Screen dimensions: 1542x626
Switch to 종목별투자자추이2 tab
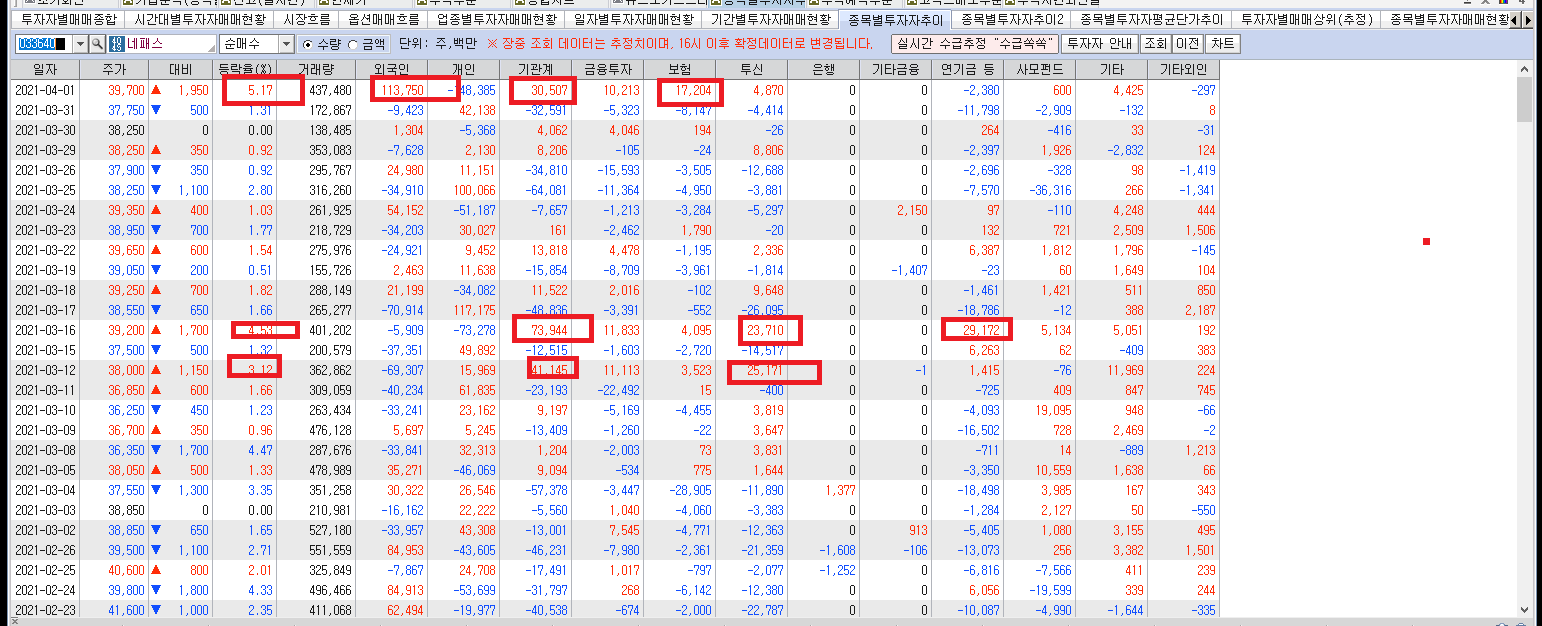[x=1010, y=19]
